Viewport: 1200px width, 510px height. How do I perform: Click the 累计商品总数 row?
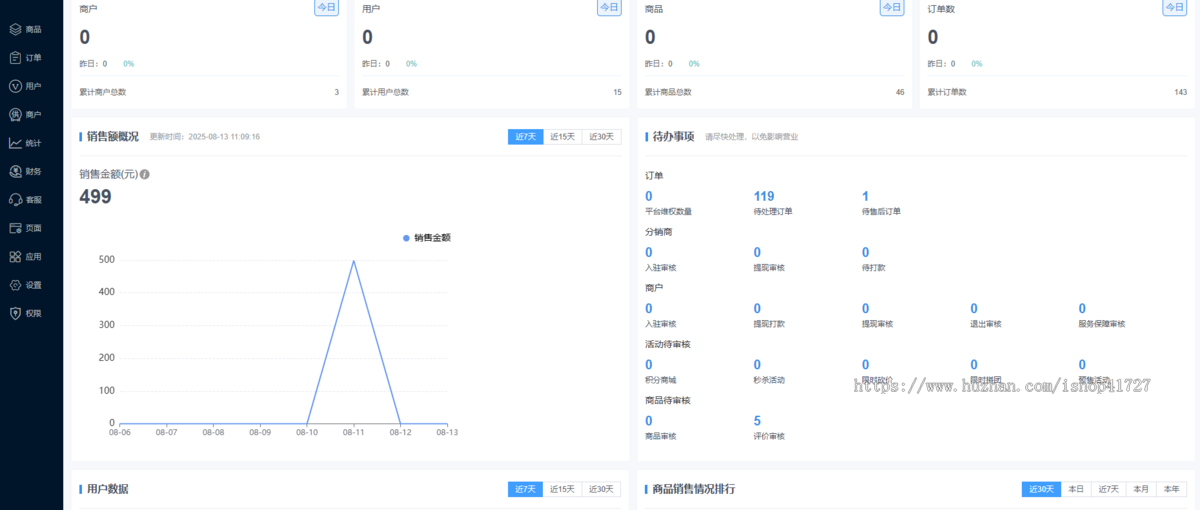point(775,92)
